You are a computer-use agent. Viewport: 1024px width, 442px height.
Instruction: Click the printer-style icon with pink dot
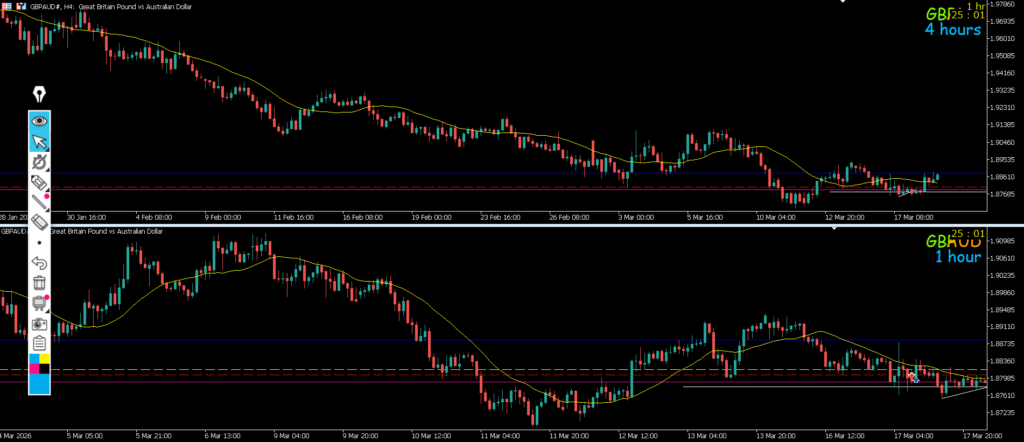[x=40, y=304]
